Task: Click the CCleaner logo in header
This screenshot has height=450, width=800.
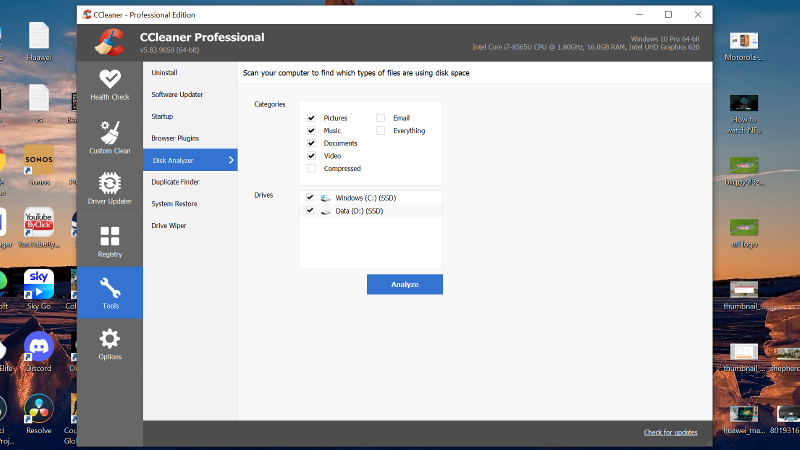Action: 110,42
